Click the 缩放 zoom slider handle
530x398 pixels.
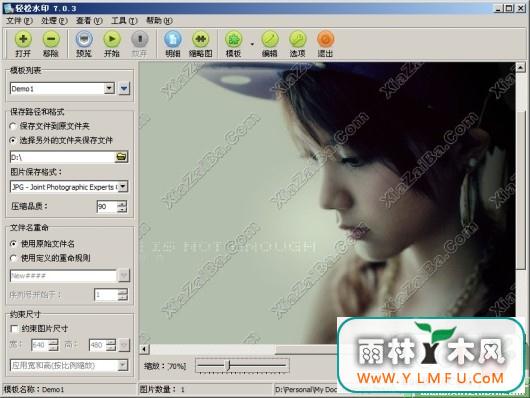(228, 365)
